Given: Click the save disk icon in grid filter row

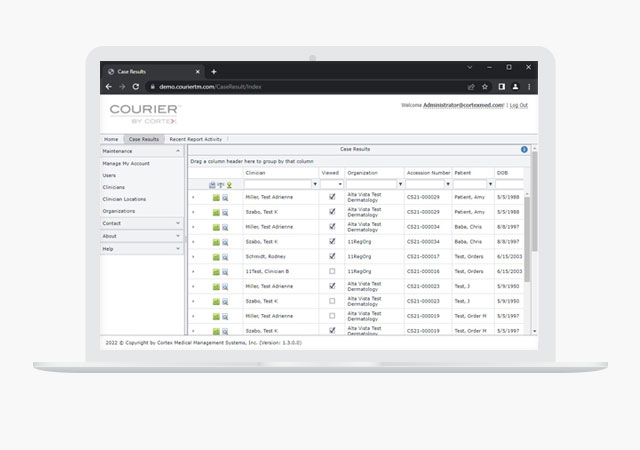Looking at the screenshot, I should click(x=212, y=185).
